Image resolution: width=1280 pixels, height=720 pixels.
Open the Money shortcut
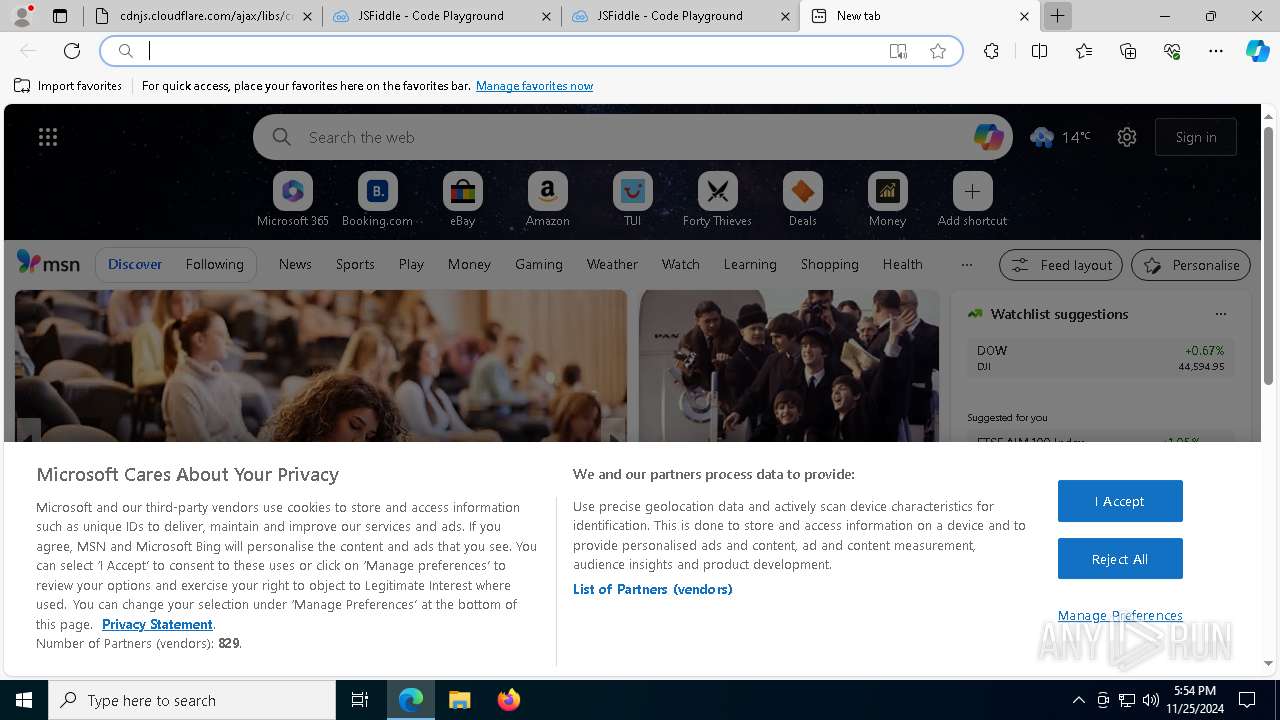[887, 200]
